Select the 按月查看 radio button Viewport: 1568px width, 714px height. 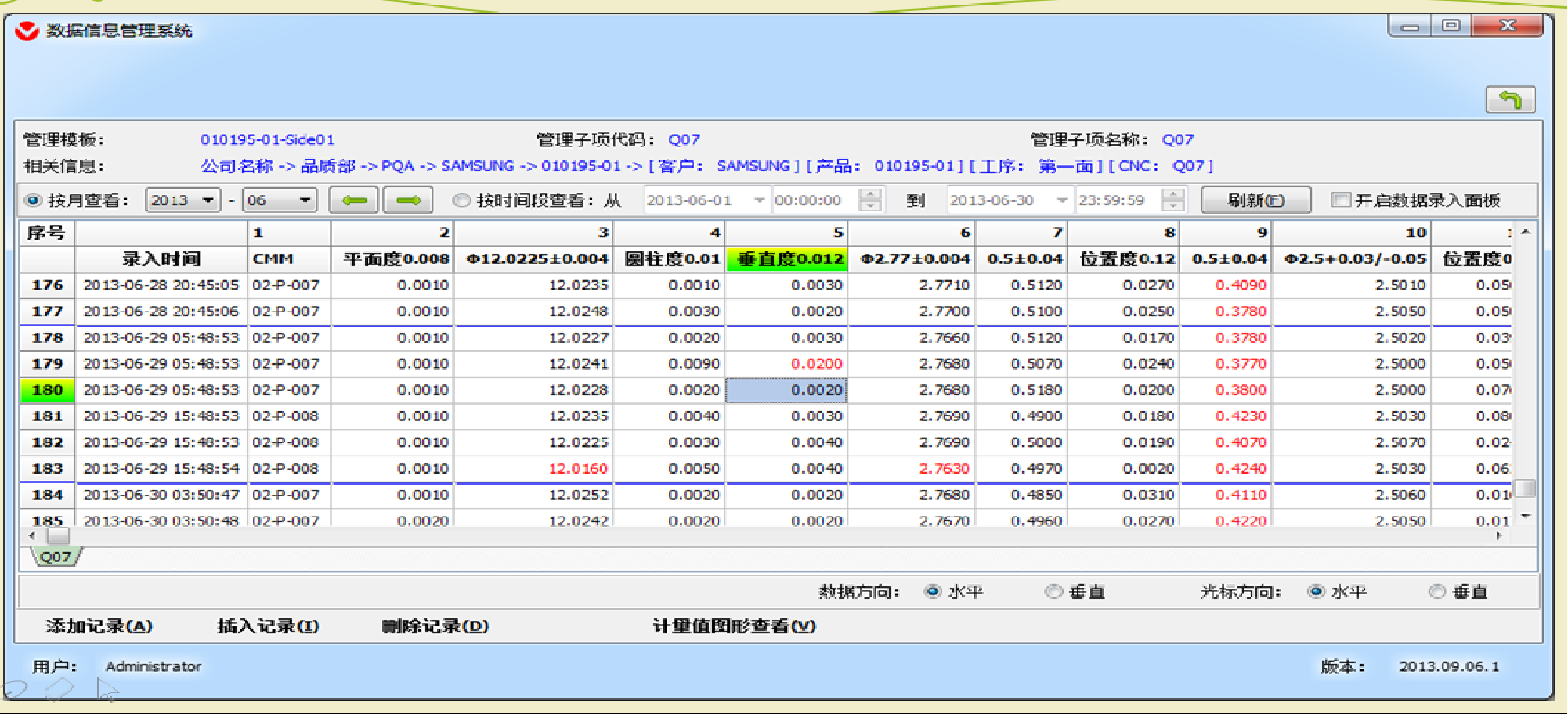click(x=33, y=200)
